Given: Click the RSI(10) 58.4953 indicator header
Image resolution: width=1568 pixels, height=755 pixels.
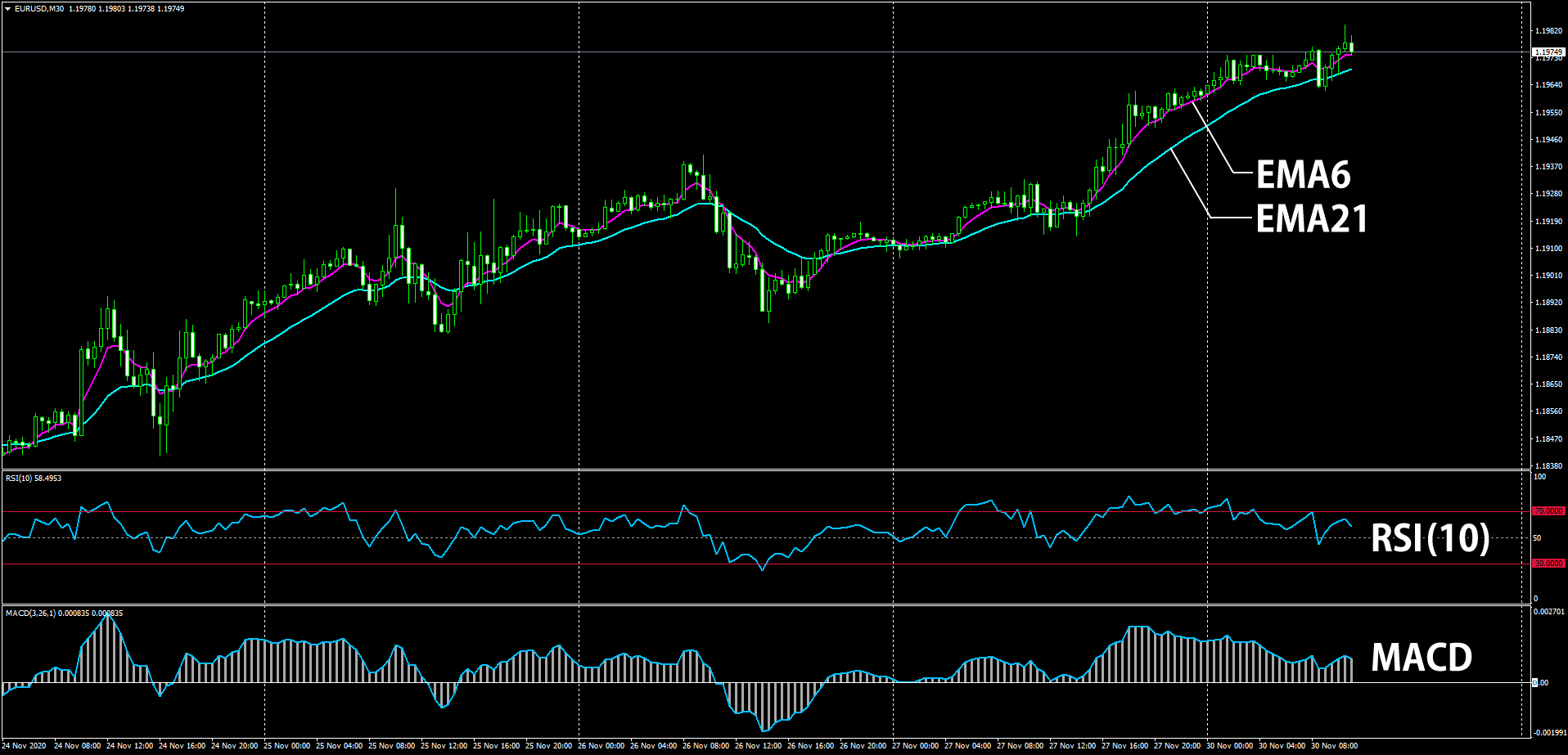Looking at the screenshot, I should tap(34, 478).
